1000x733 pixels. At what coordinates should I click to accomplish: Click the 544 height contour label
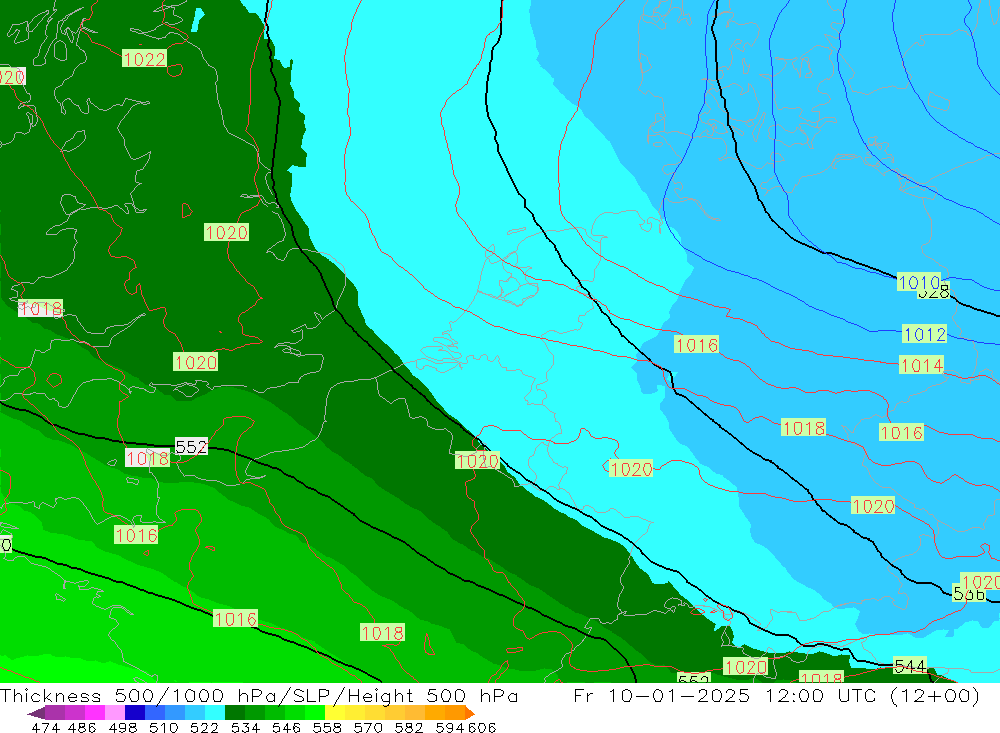point(910,667)
